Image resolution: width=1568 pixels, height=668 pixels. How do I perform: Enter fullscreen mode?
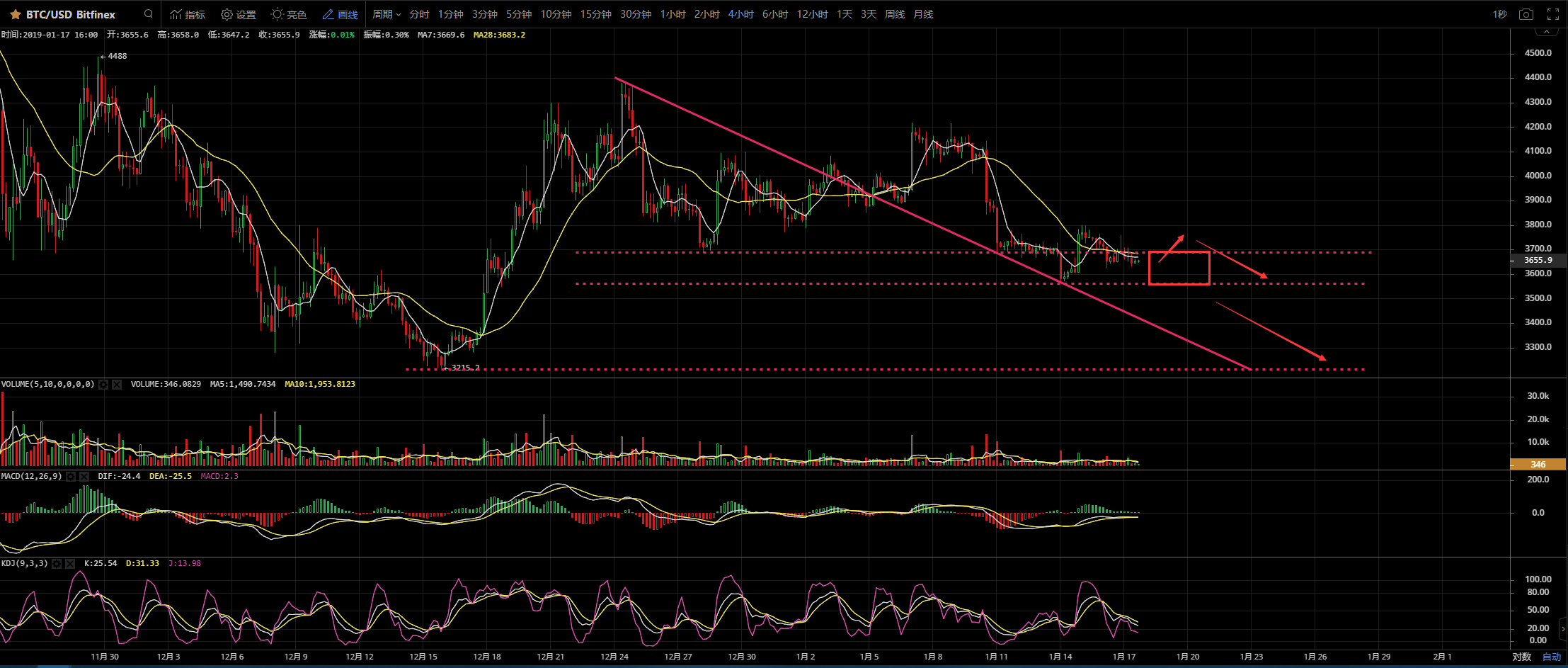coord(1553,14)
